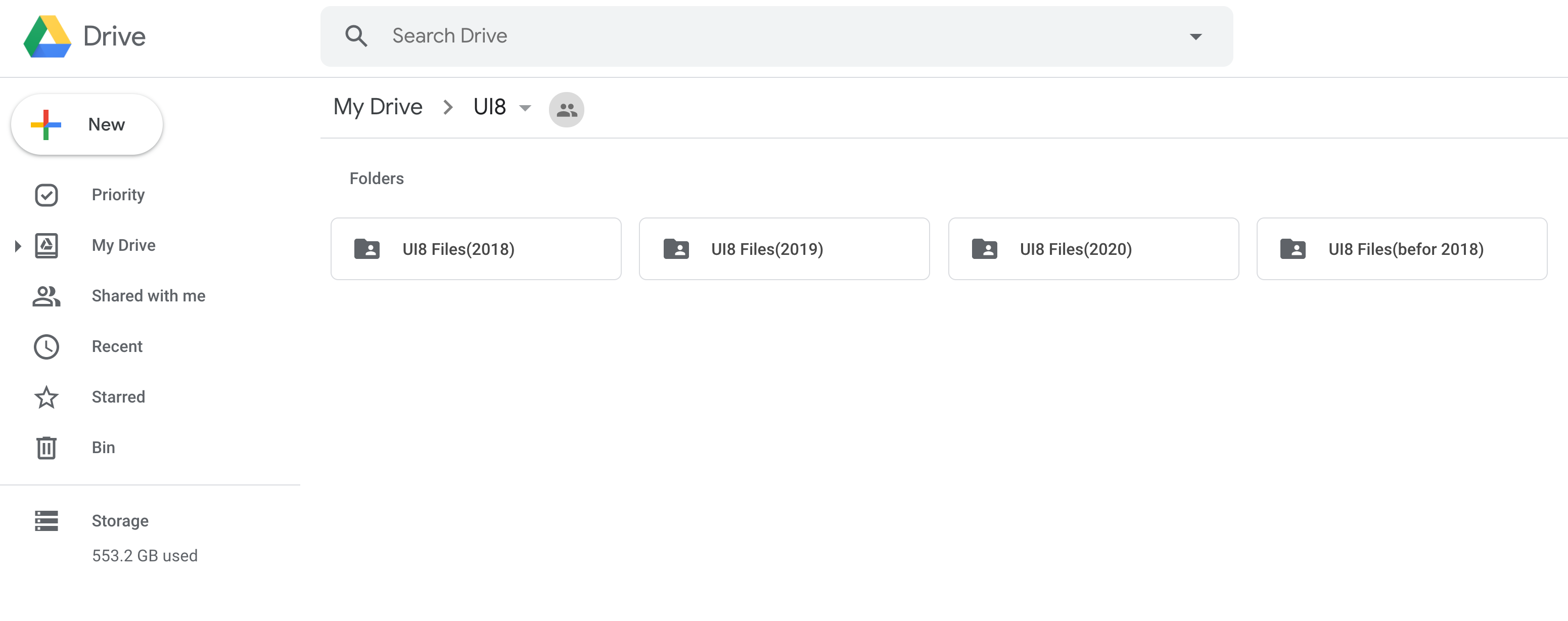Click the Bin trash icon

pyautogui.click(x=47, y=448)
